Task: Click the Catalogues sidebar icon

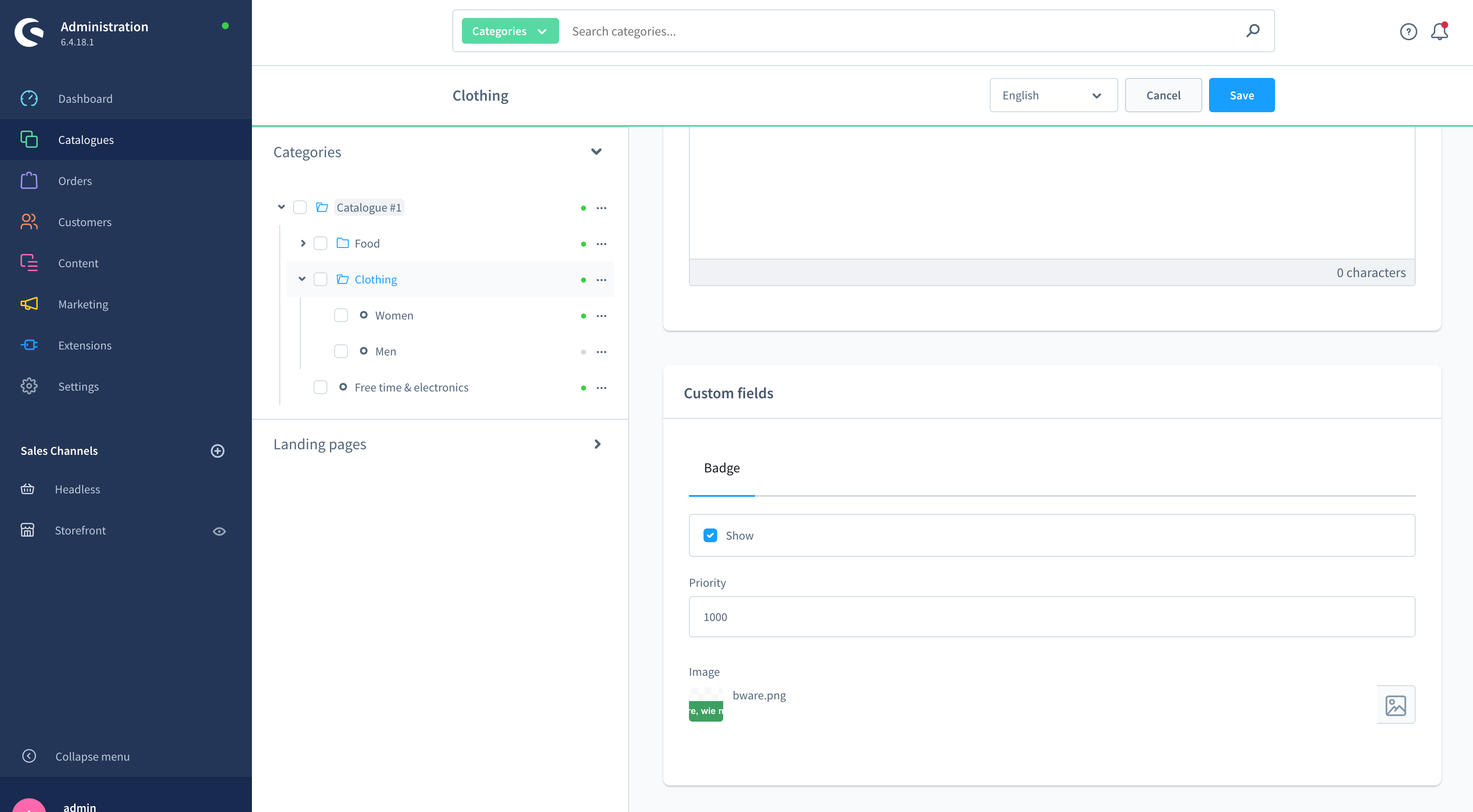Action: tap(29, 140)
